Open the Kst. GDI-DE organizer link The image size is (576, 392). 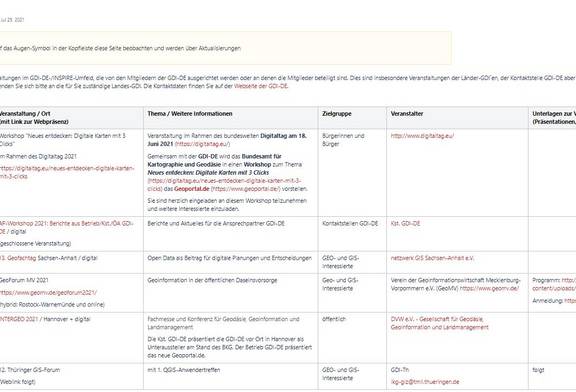405,223
